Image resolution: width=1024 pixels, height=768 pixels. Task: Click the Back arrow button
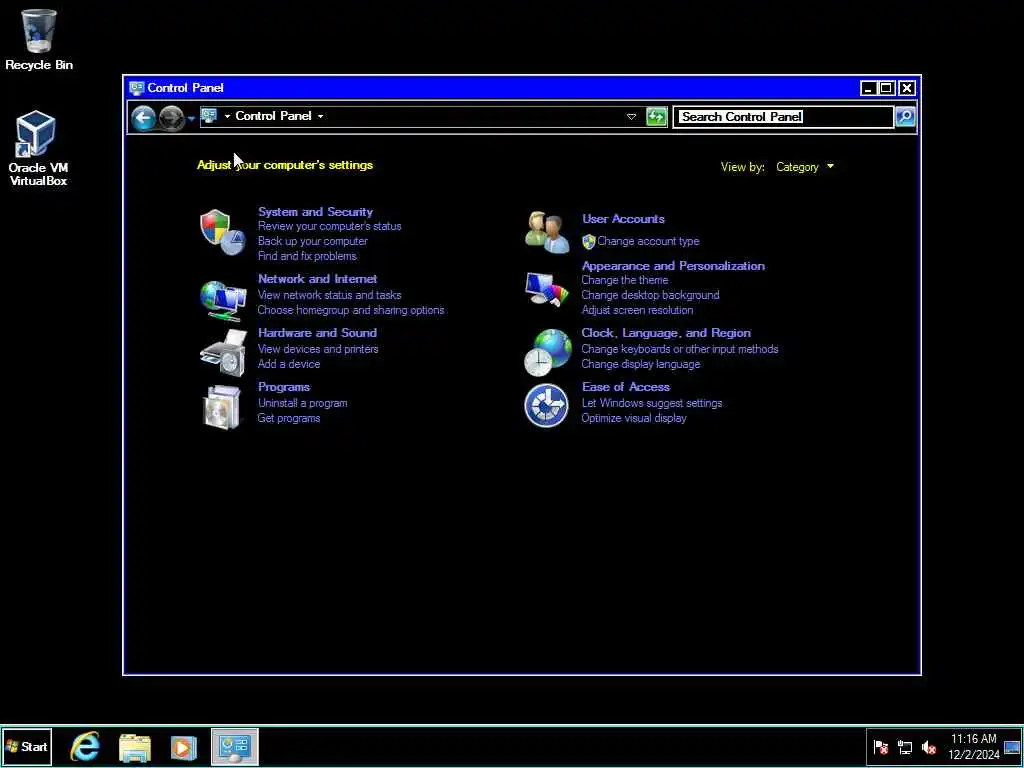coord(143,118)
